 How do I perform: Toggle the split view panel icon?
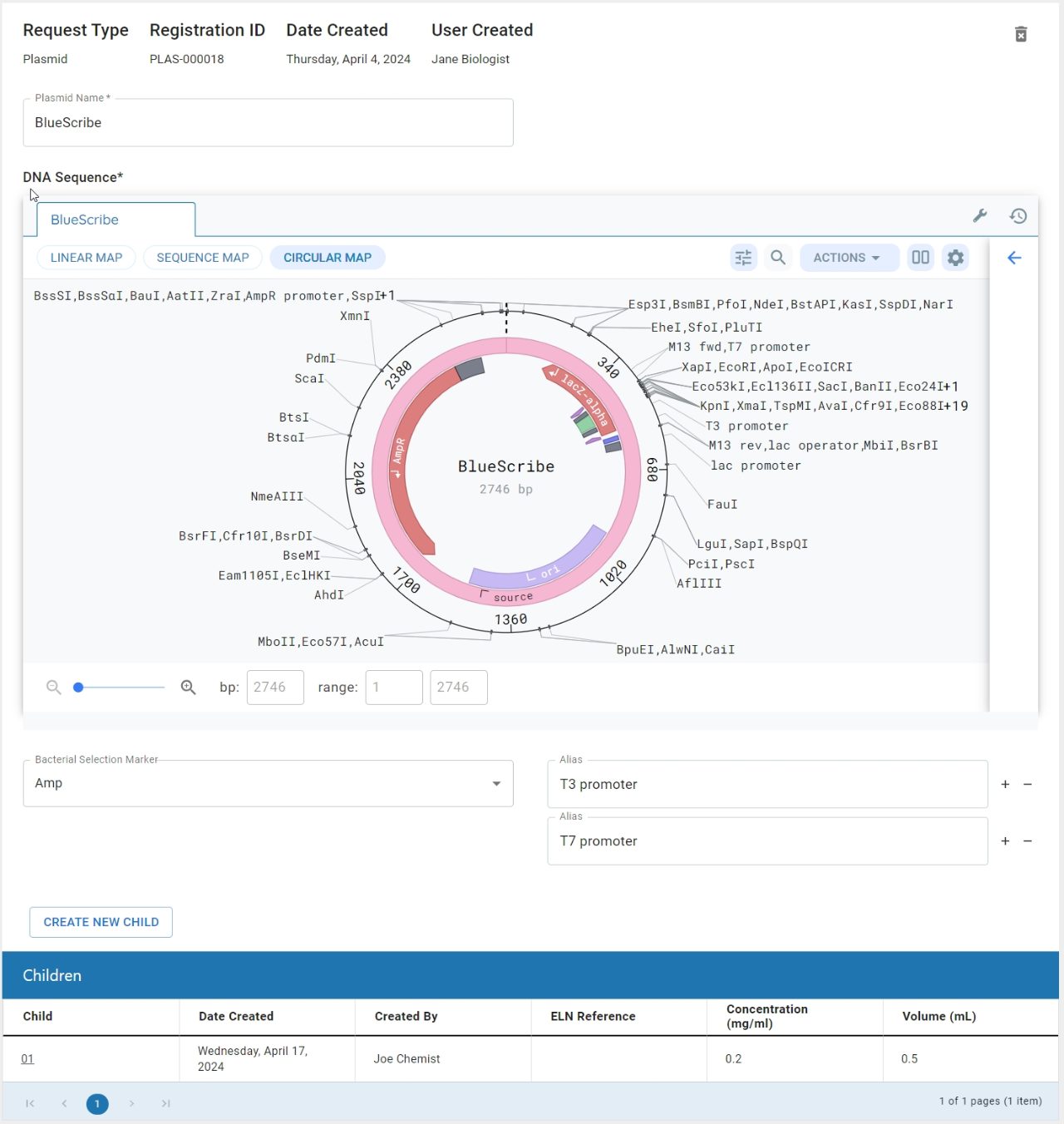pos(920,258)
